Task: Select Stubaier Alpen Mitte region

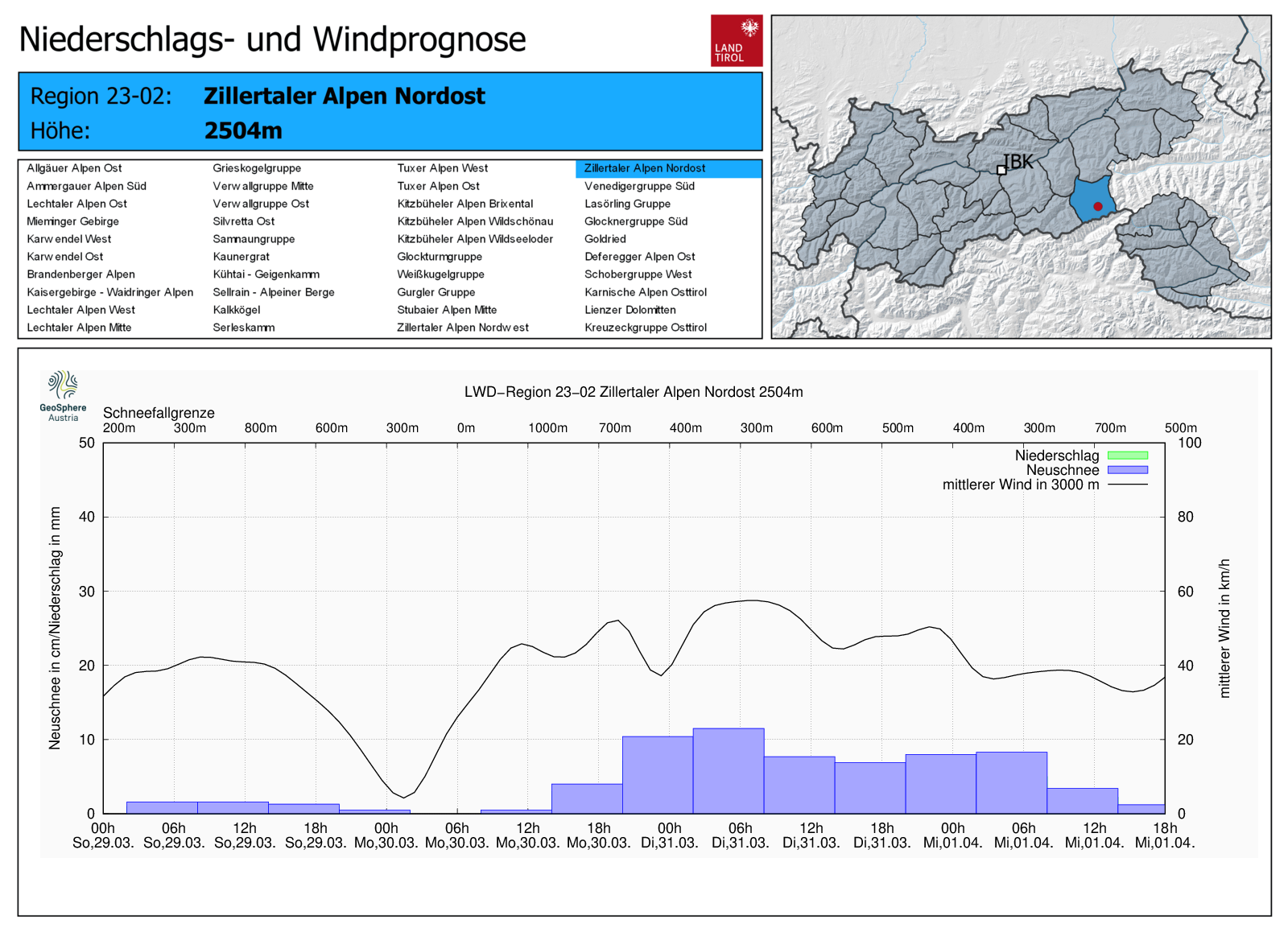Action: 447,310
